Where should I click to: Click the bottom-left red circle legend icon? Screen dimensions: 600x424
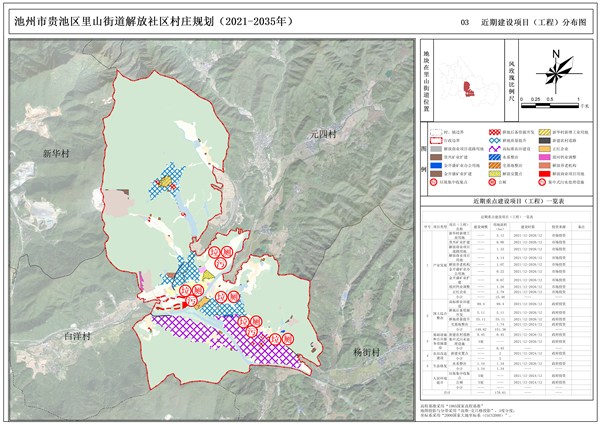pos(434,184)
